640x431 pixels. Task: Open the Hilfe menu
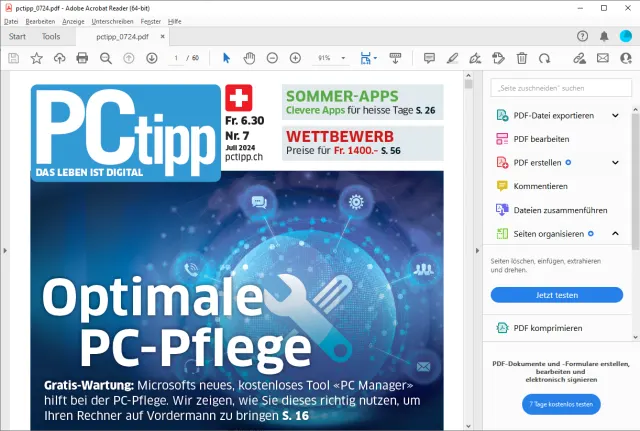tap(174, 22)
